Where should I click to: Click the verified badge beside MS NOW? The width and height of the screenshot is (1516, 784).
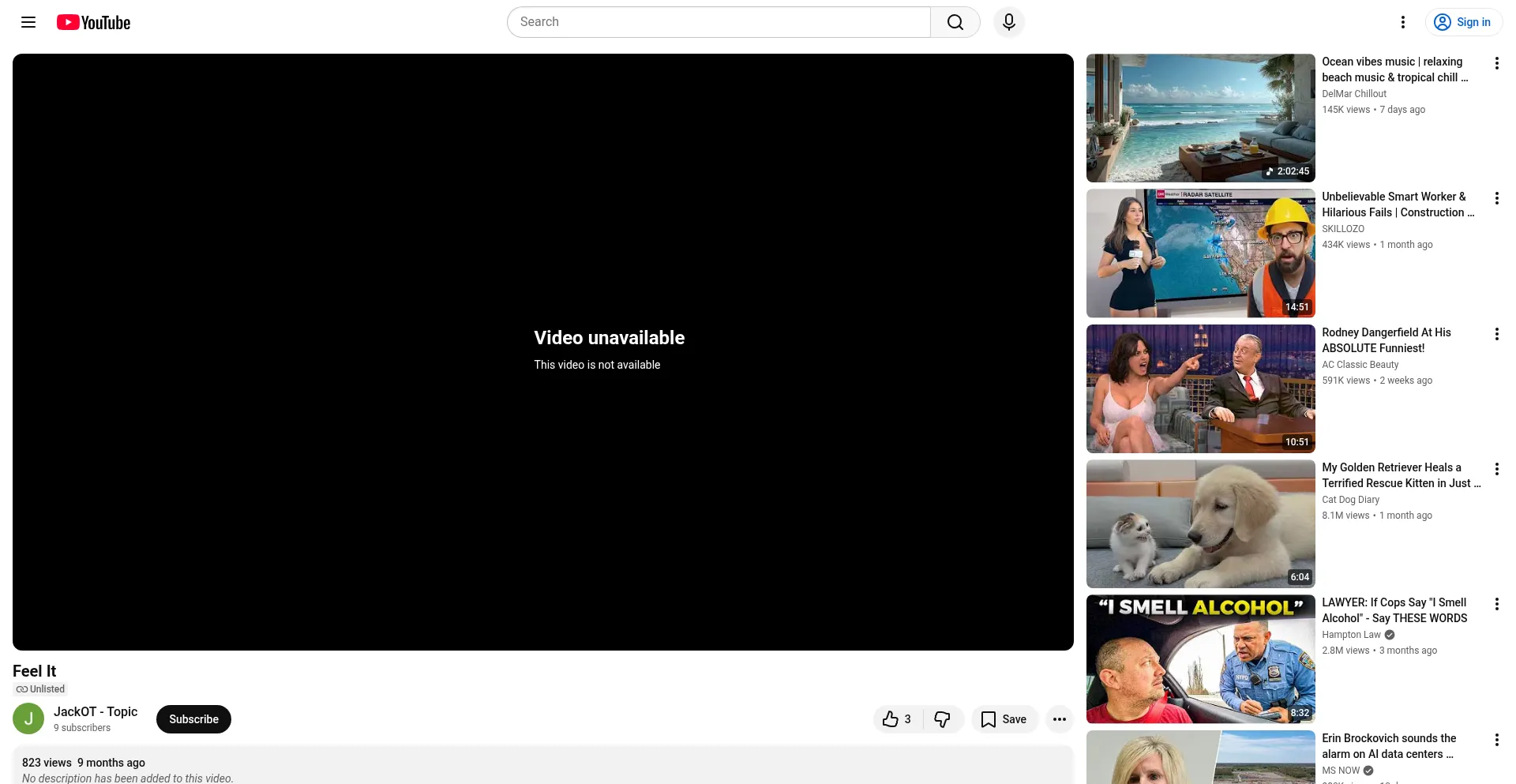[x=1368, y=771]
